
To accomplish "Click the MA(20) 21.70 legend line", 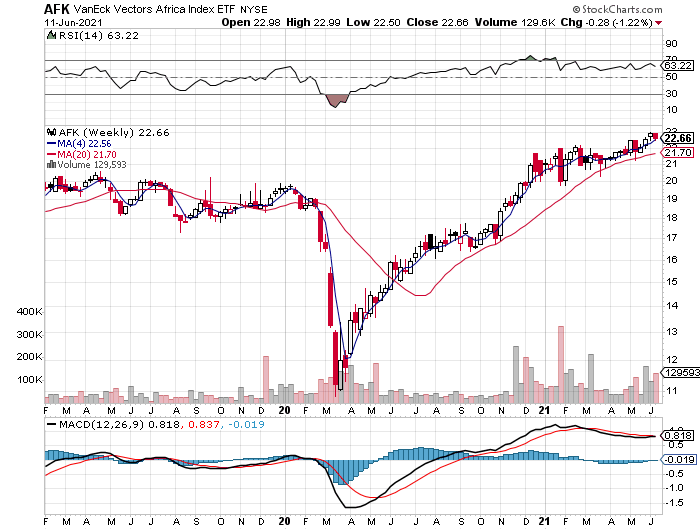I will pyautogui.click(x=82, y=154).
